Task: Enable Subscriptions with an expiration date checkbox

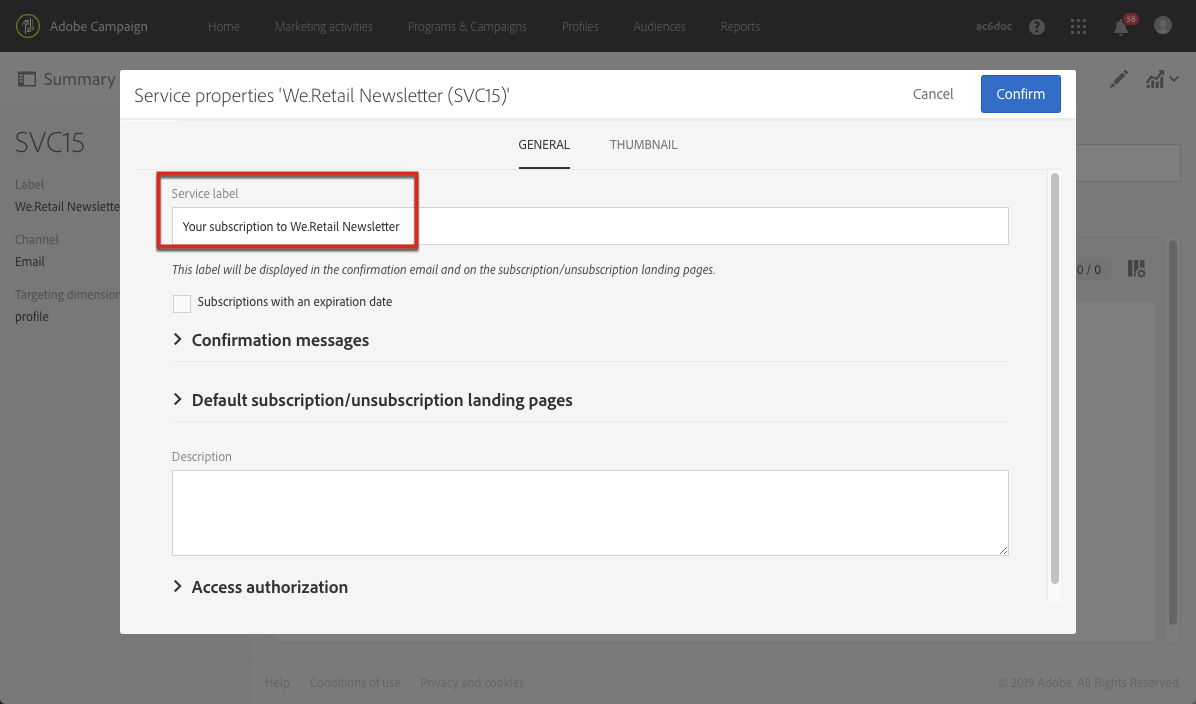Action: click(x=182, y=303)
